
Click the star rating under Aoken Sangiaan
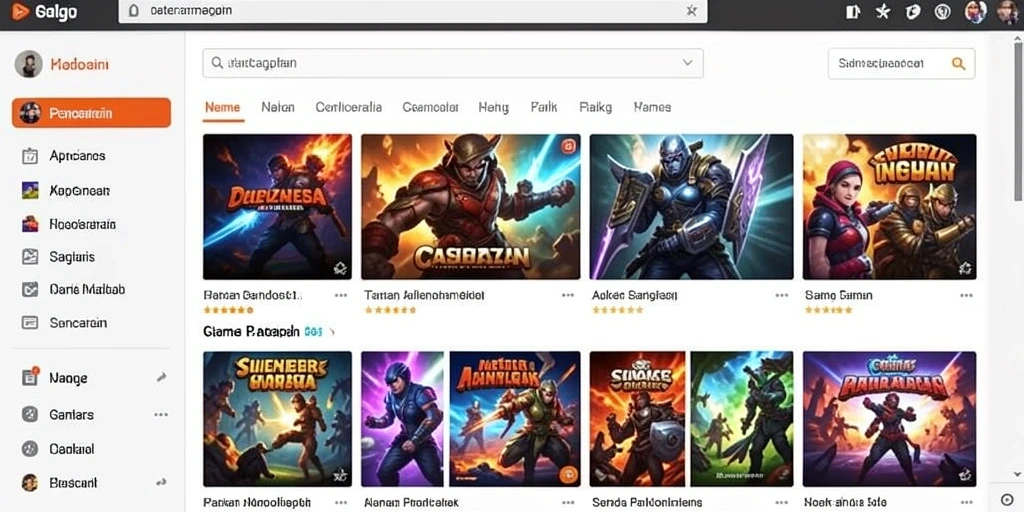click(x=617, y=310)
